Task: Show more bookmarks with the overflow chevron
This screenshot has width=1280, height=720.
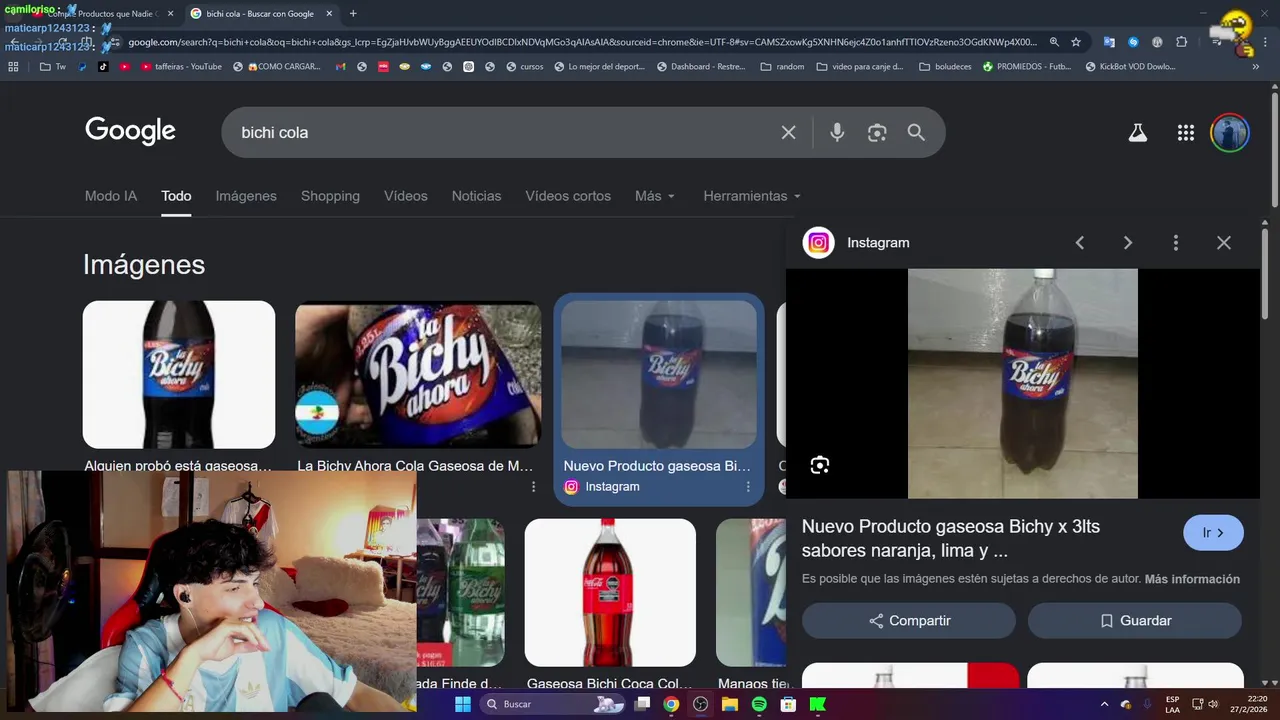Action: 1255,67
